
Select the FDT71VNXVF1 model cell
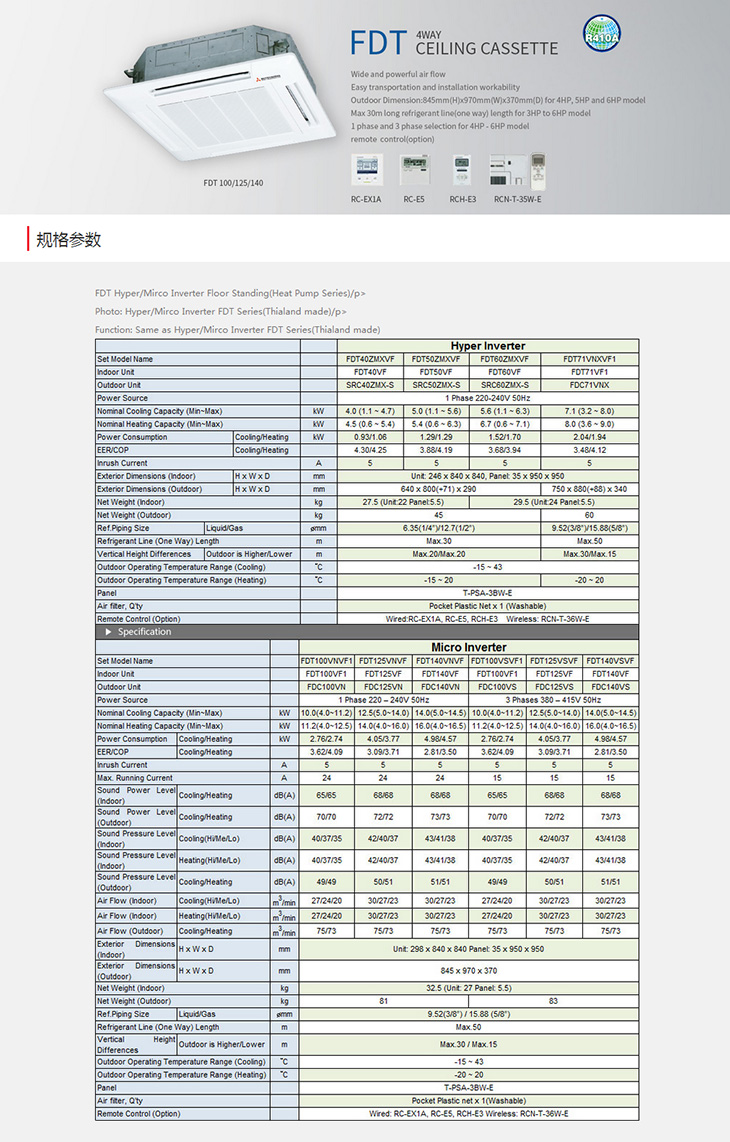click(x=589, y=359)
